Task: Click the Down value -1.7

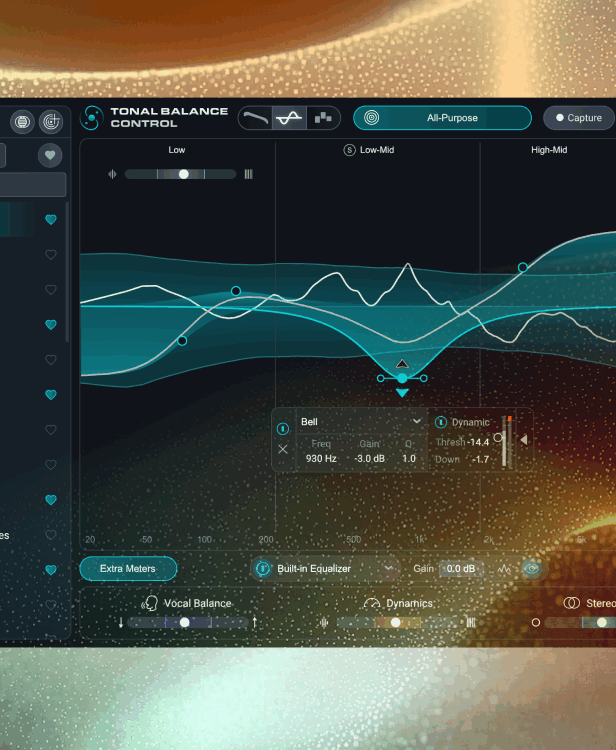Action: pyautogui.click(x=480, y=459)
